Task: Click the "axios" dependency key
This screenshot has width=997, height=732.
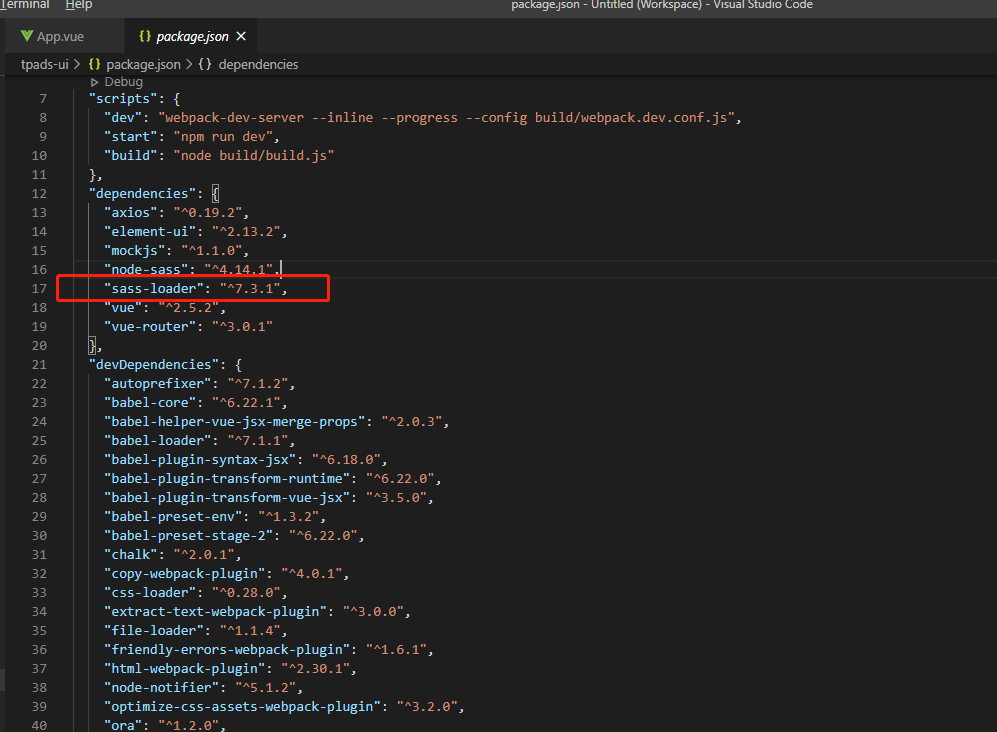Action: point(130,212)
